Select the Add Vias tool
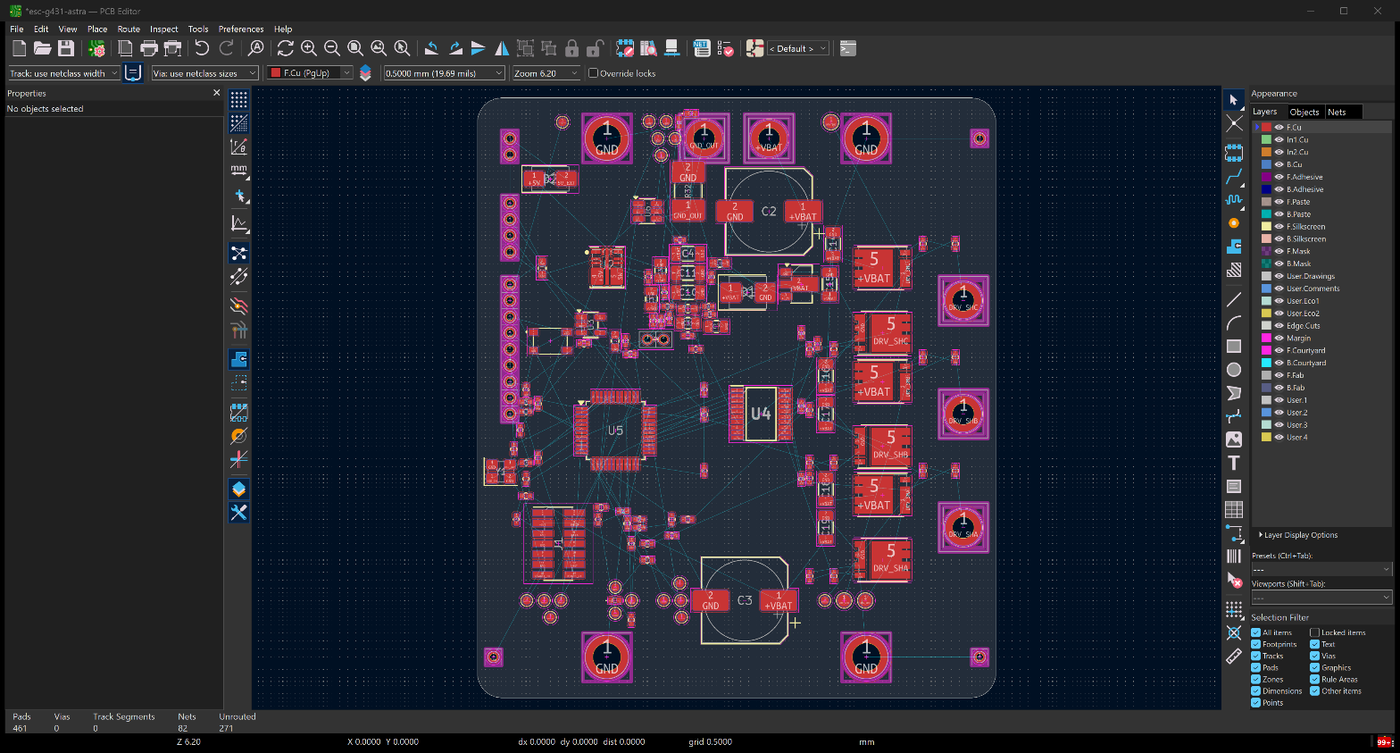This screenshot has width=1400, height=753. coord(1234,223)
